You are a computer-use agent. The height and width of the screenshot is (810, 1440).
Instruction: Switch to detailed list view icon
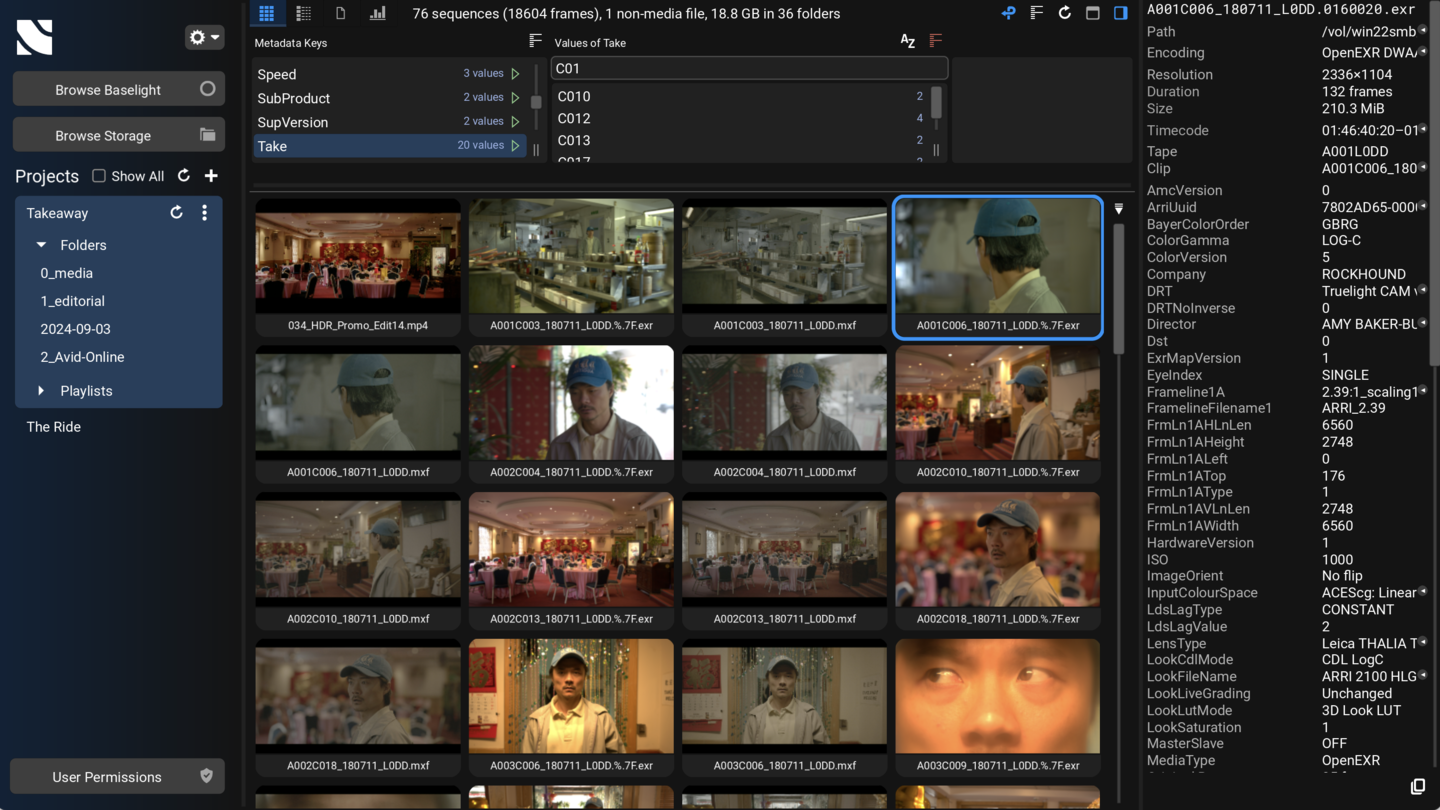click(303, 14)
